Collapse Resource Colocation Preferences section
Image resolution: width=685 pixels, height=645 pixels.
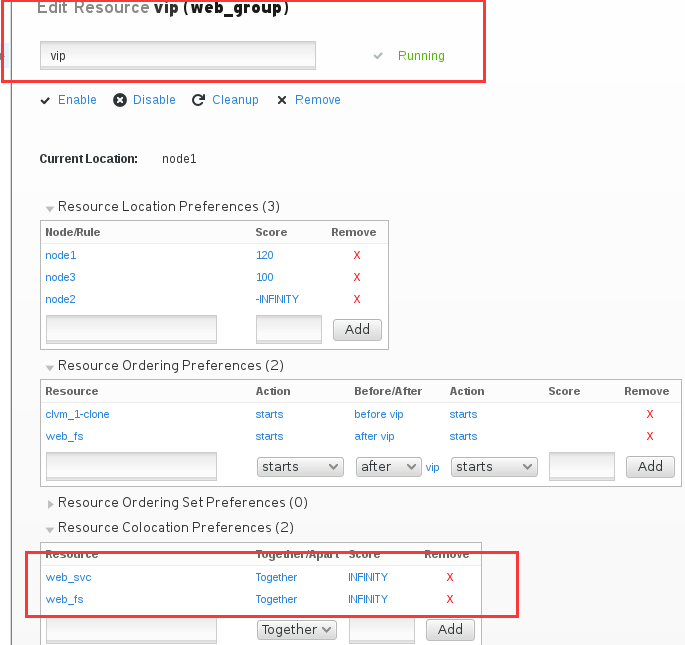click(50, 530)
